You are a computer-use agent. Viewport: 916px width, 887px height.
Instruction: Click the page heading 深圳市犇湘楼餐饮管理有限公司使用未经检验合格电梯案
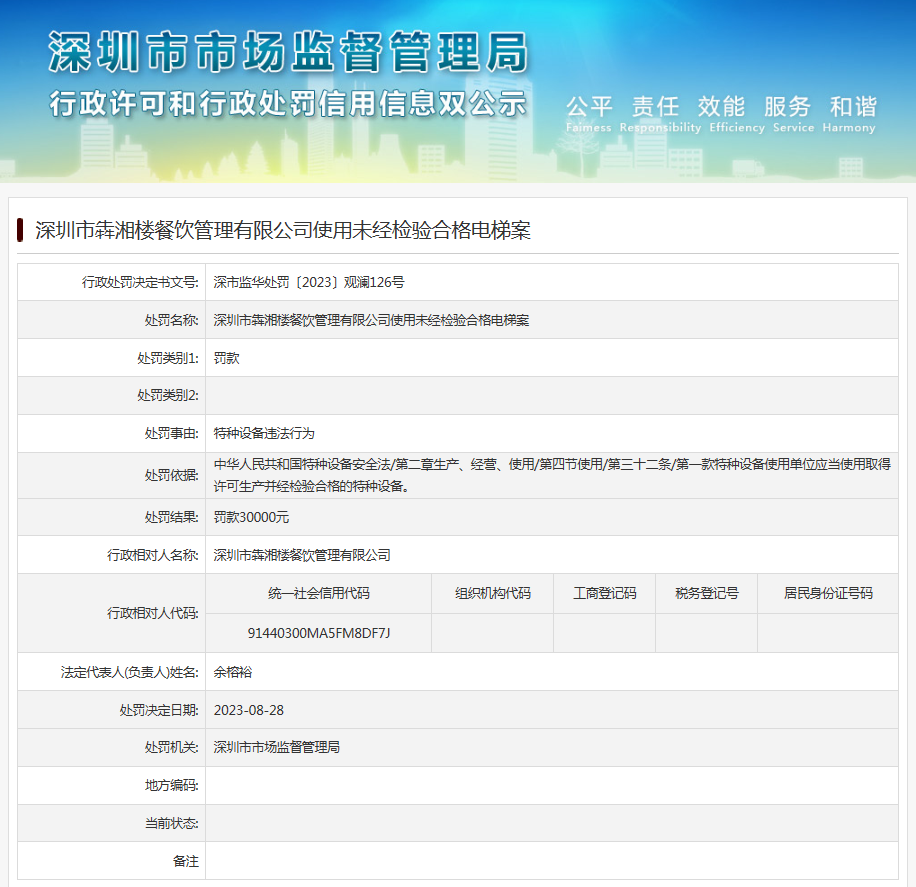(x=283, y=230)
